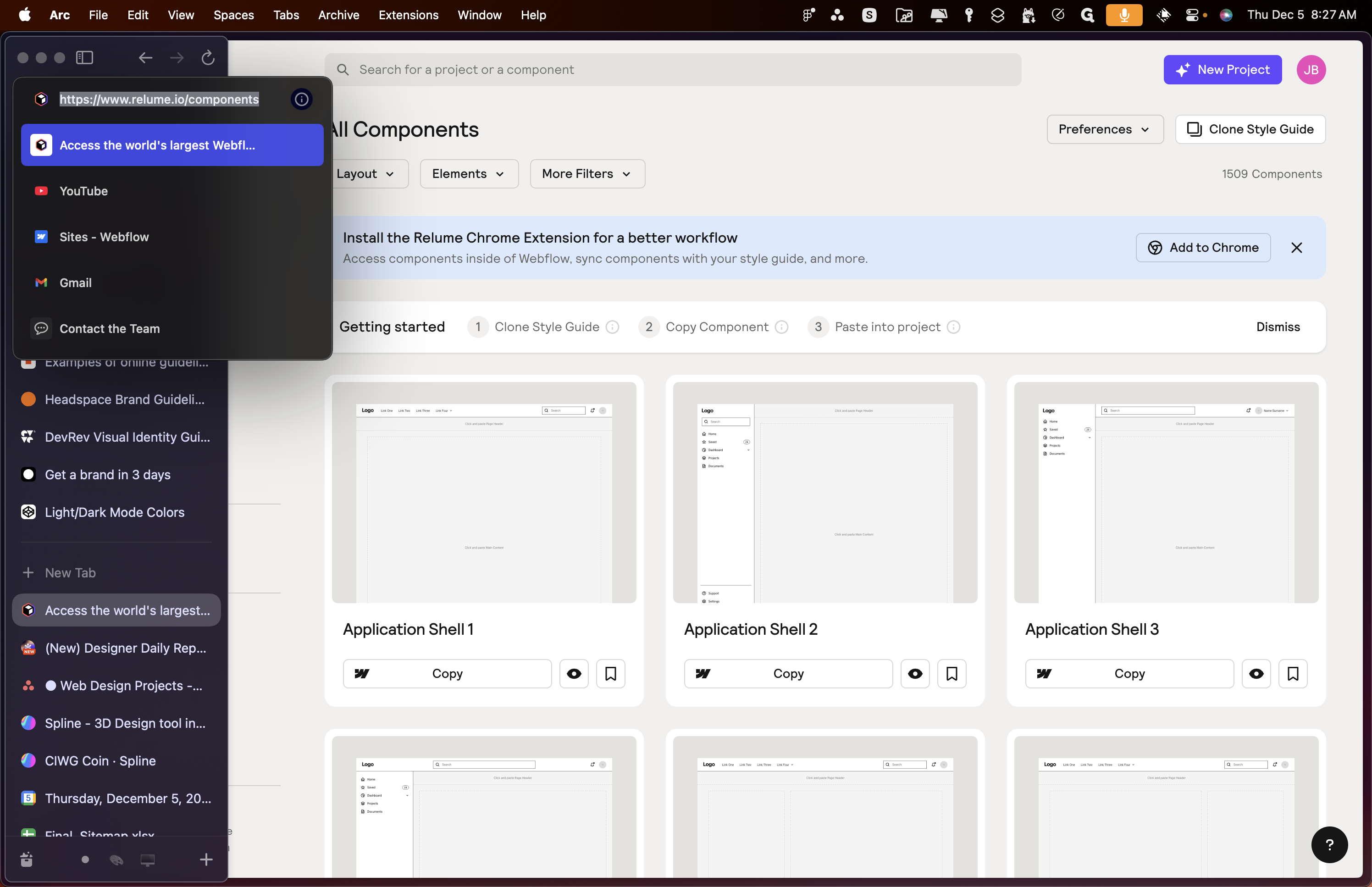This screenshot has height=887, width=1372.
Task: Open the help question mark bubble
Action: [1329, 844]
